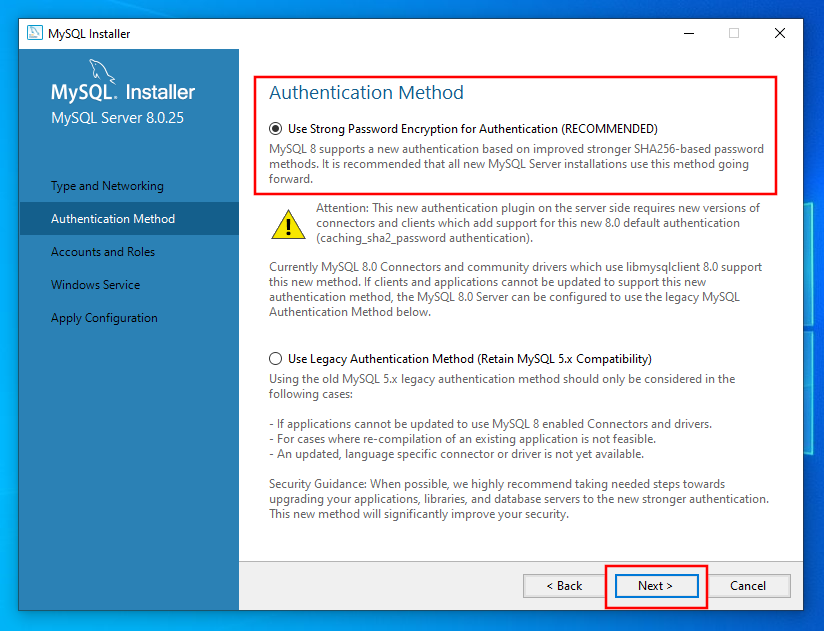Screen dimensions: 824x631
Task: Click text 'Currently MySQL 8.0 Connectors and community drivers'
Action: coord(516,289)
